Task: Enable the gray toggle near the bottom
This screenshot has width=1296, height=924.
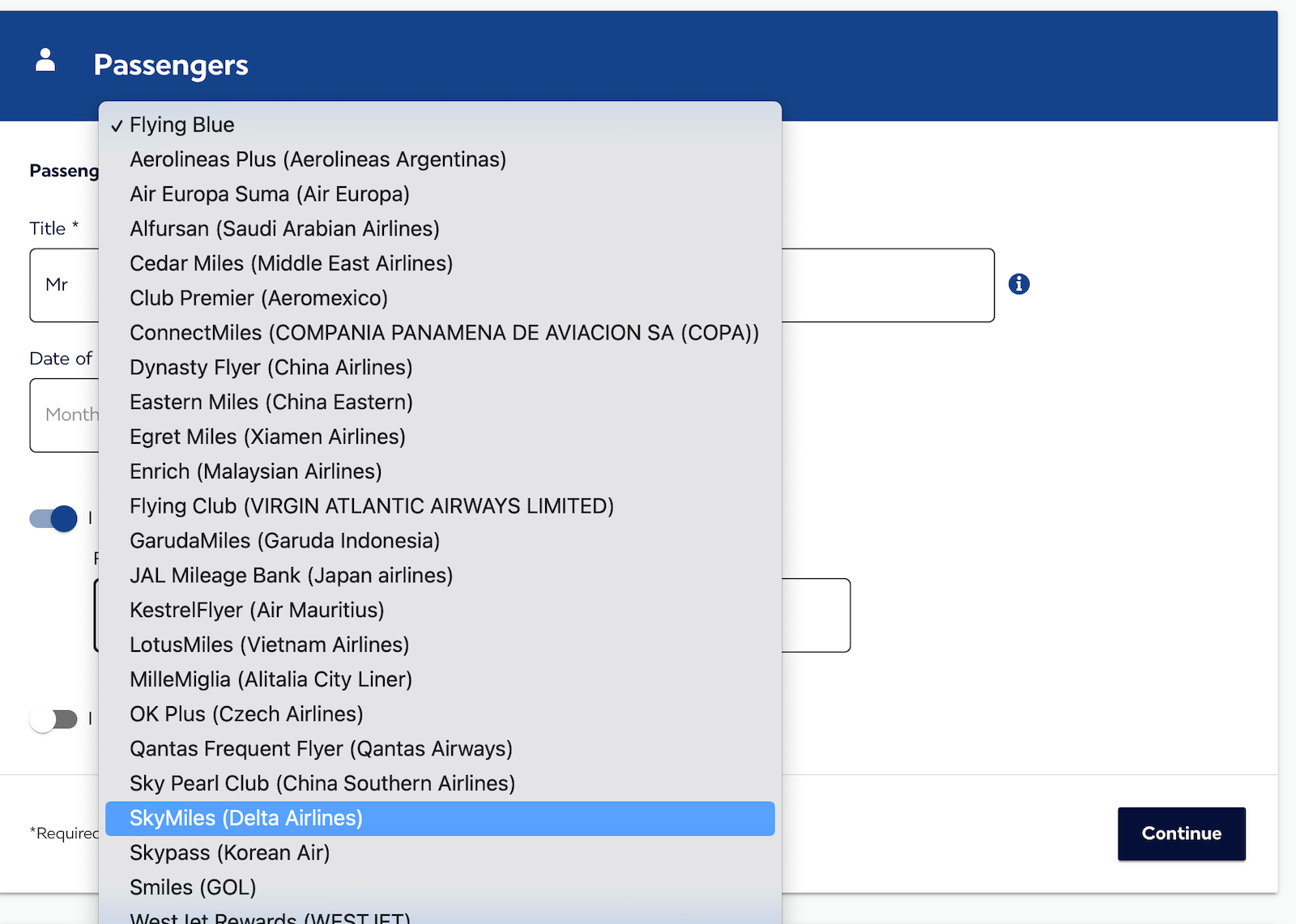Action: [54, 719]
